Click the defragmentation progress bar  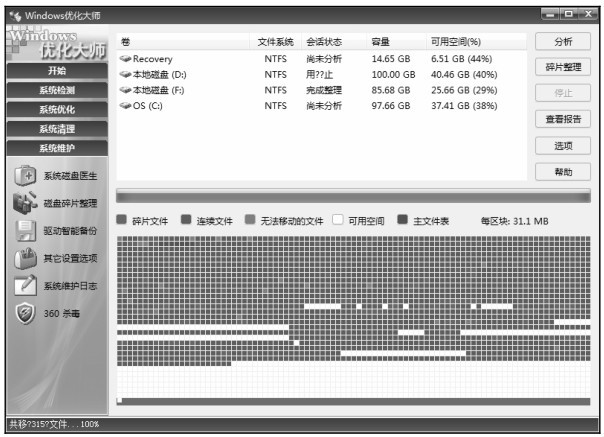tap(353, 196)
